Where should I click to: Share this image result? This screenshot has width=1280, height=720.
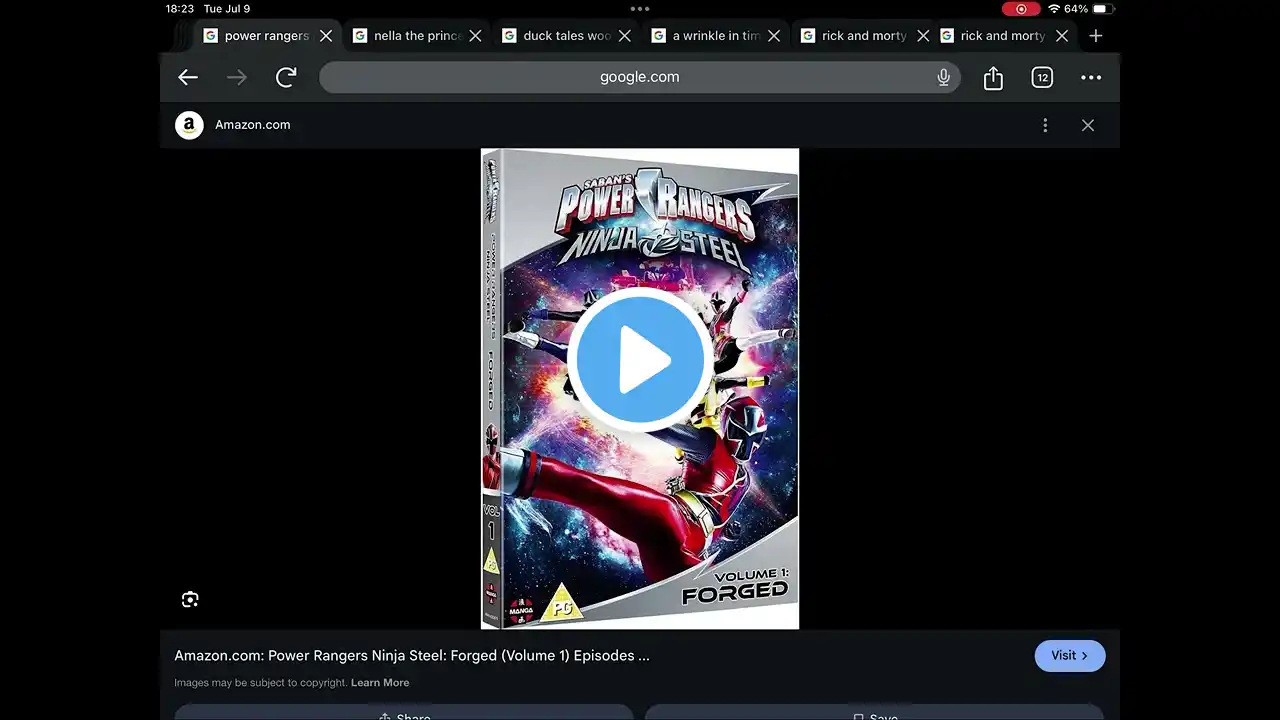click(x=405, y=713)
